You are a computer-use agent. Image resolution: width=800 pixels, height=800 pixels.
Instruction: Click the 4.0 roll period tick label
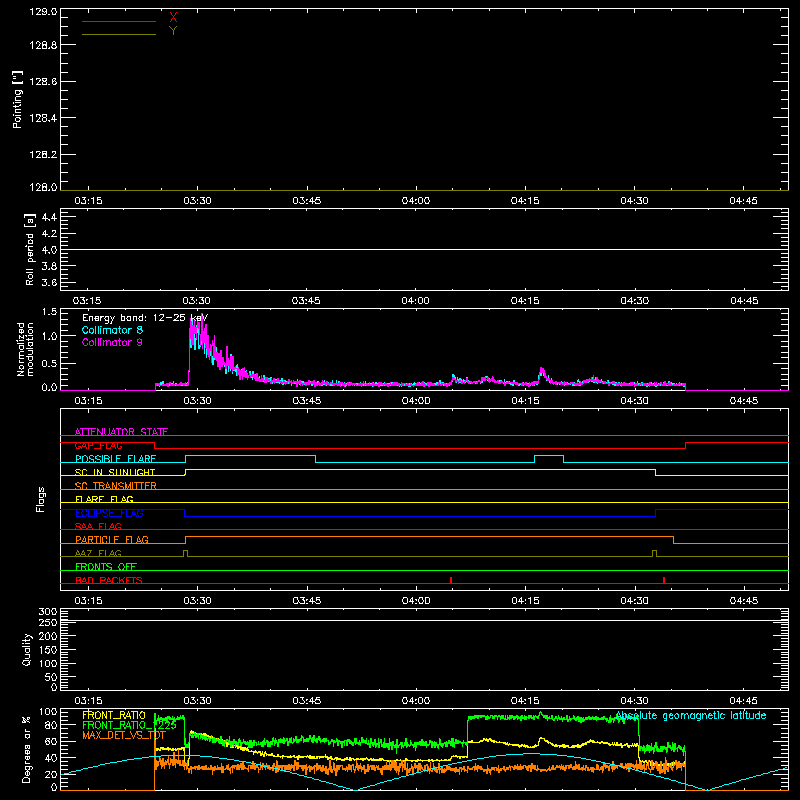click(x=49, y=250)
